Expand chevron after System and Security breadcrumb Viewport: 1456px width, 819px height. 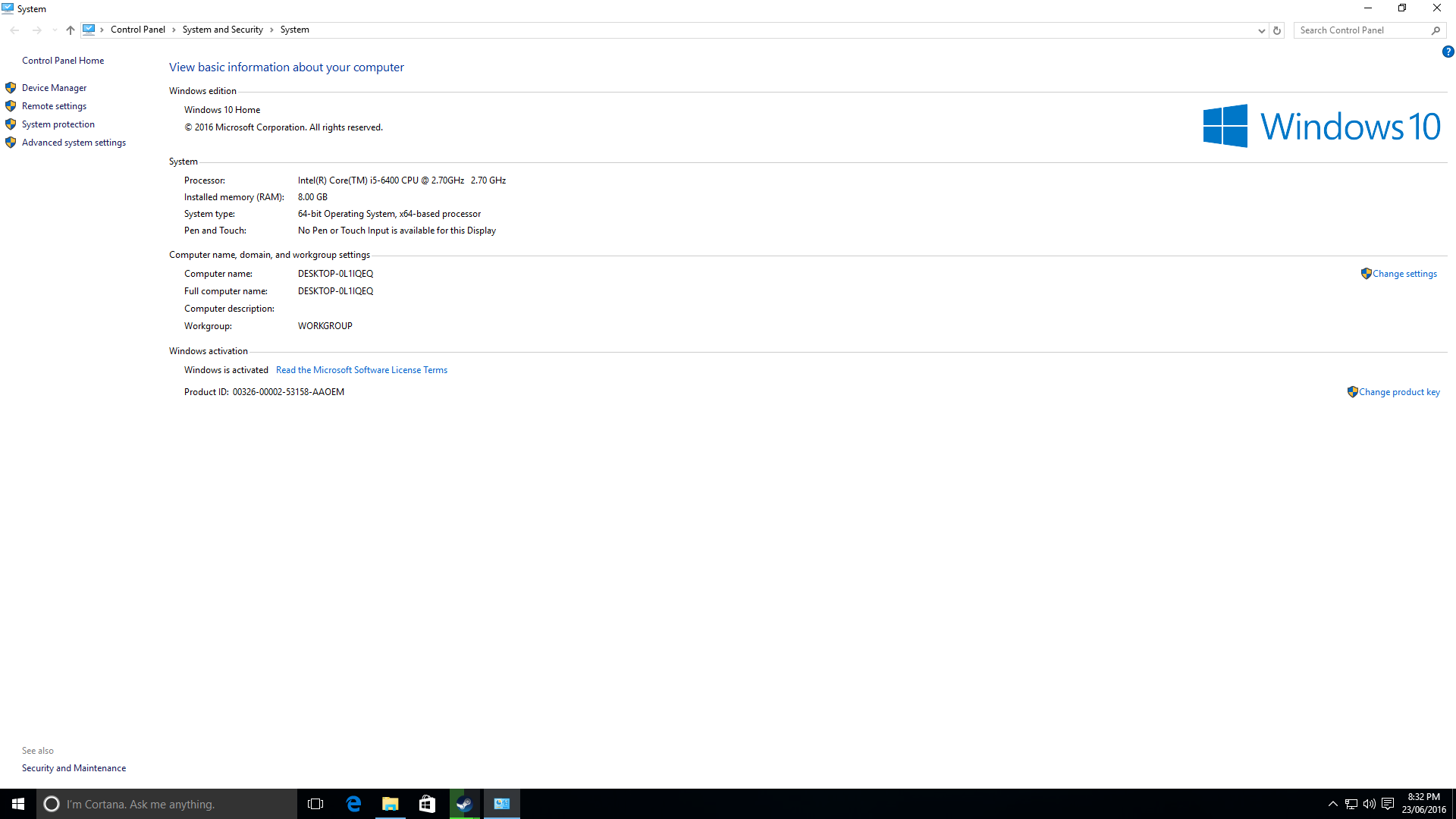(x=271, y=30)
